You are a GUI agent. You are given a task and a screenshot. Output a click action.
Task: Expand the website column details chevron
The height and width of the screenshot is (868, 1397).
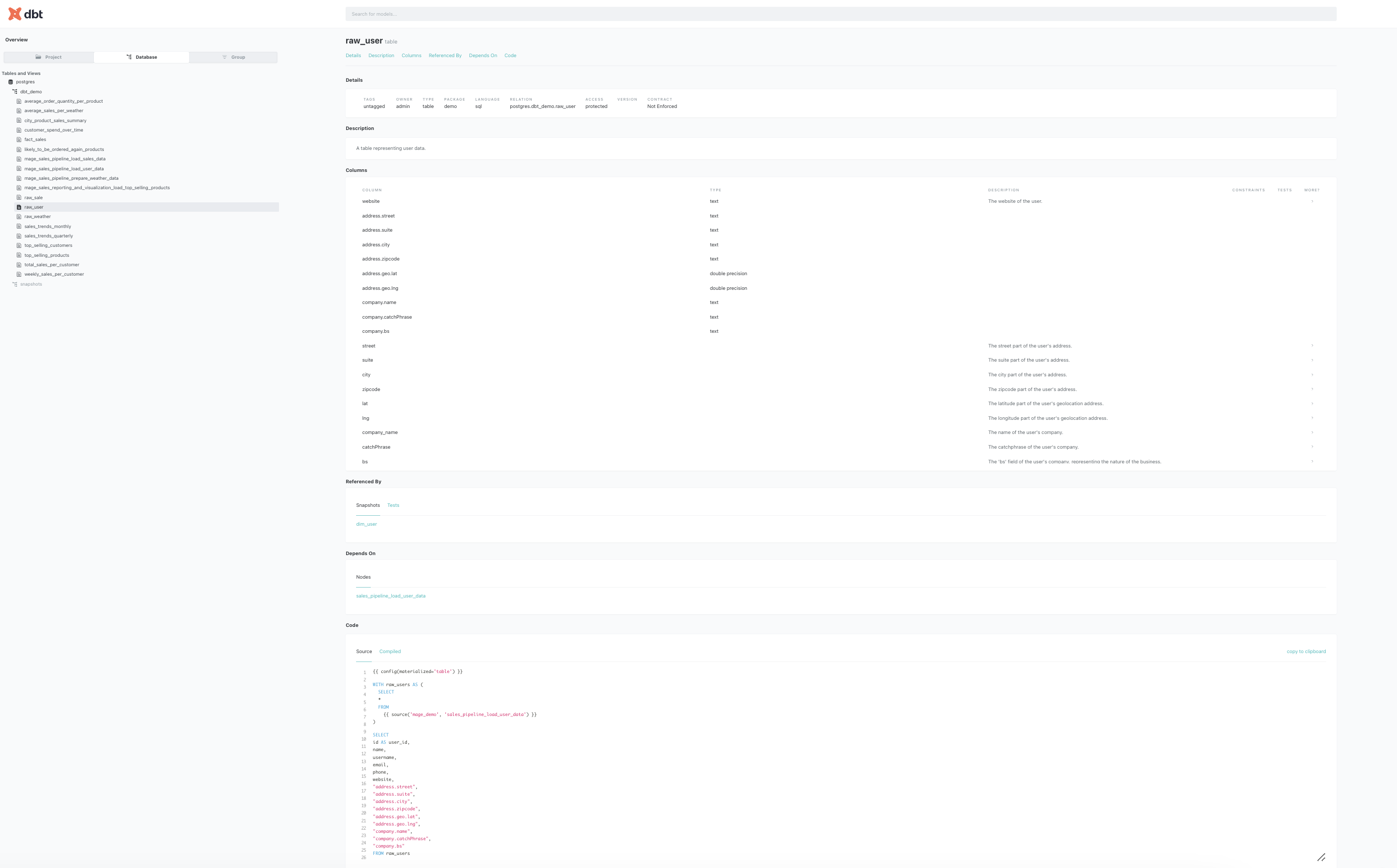point(1312,201)
